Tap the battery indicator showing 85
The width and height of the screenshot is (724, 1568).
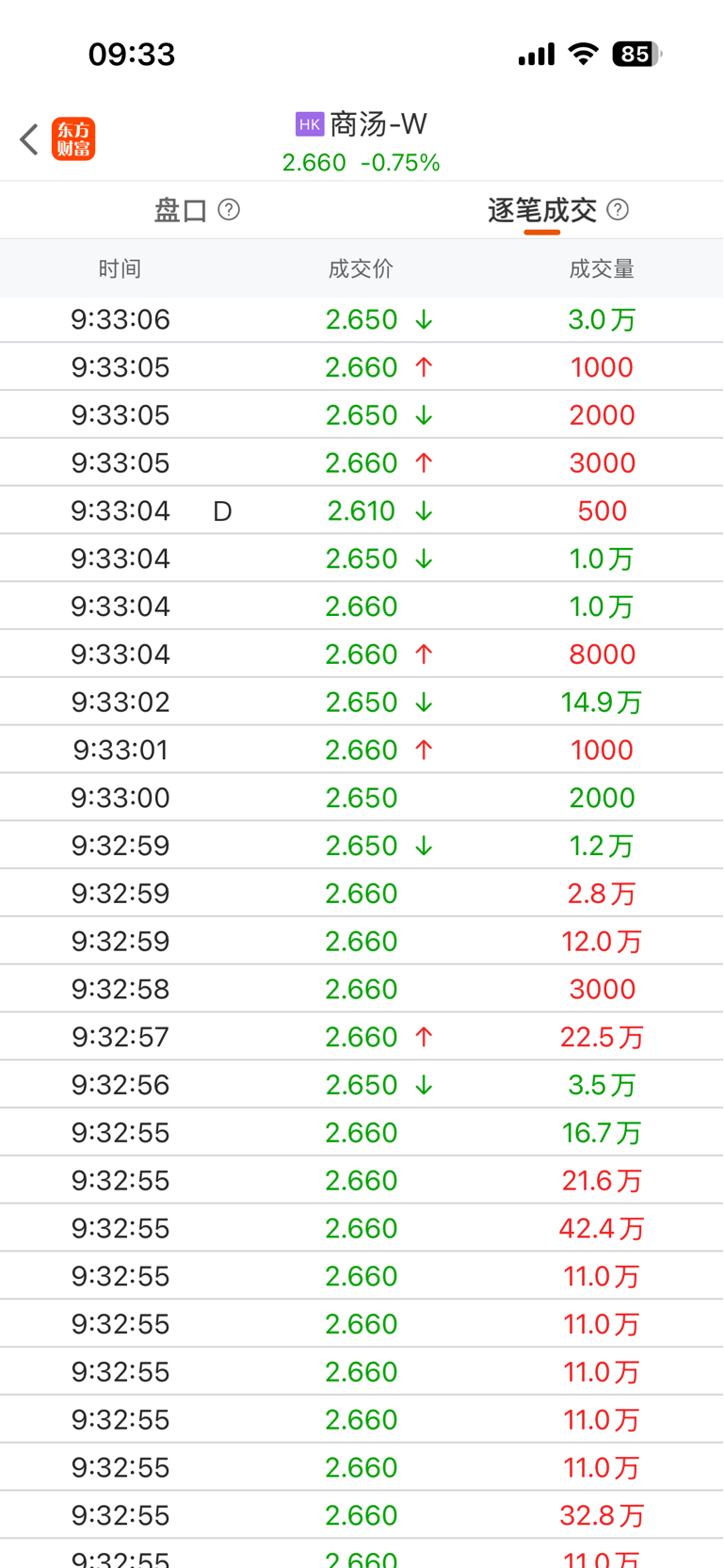[x=637, y=55]
